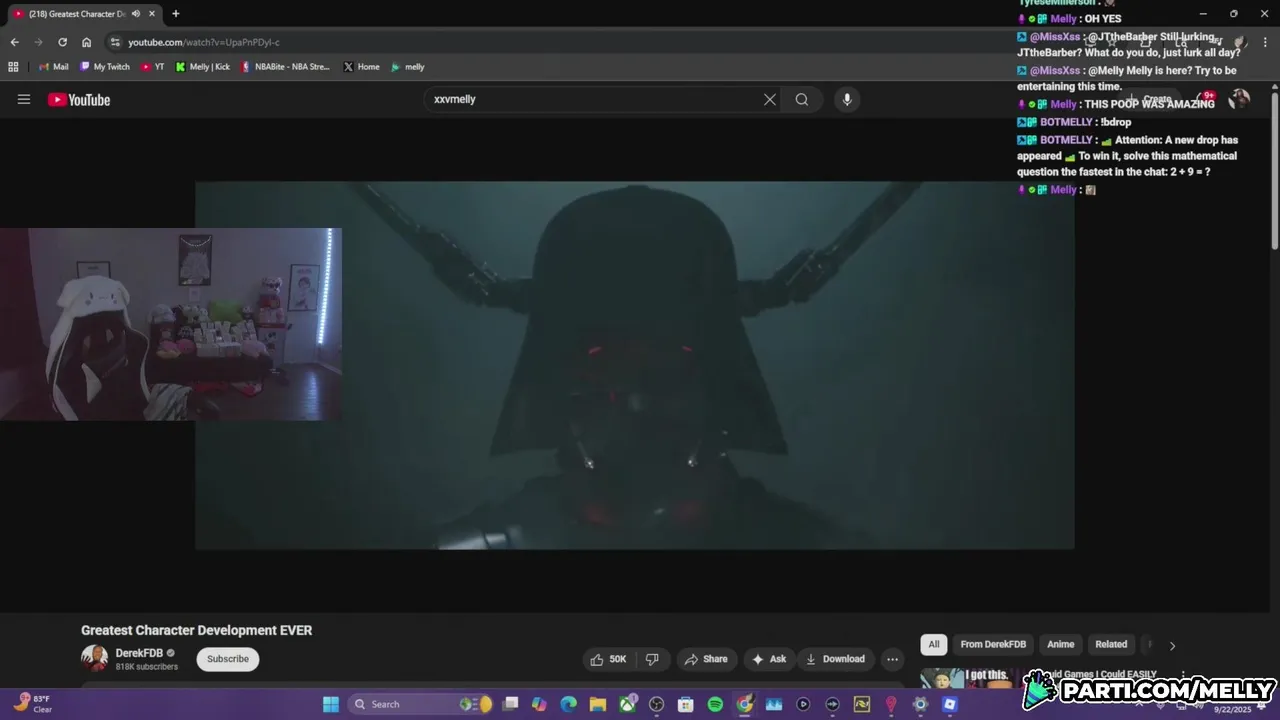Screen dimensions: 1280x720
Task: Open the Mail bookmark
Action: tap(54, 67)
